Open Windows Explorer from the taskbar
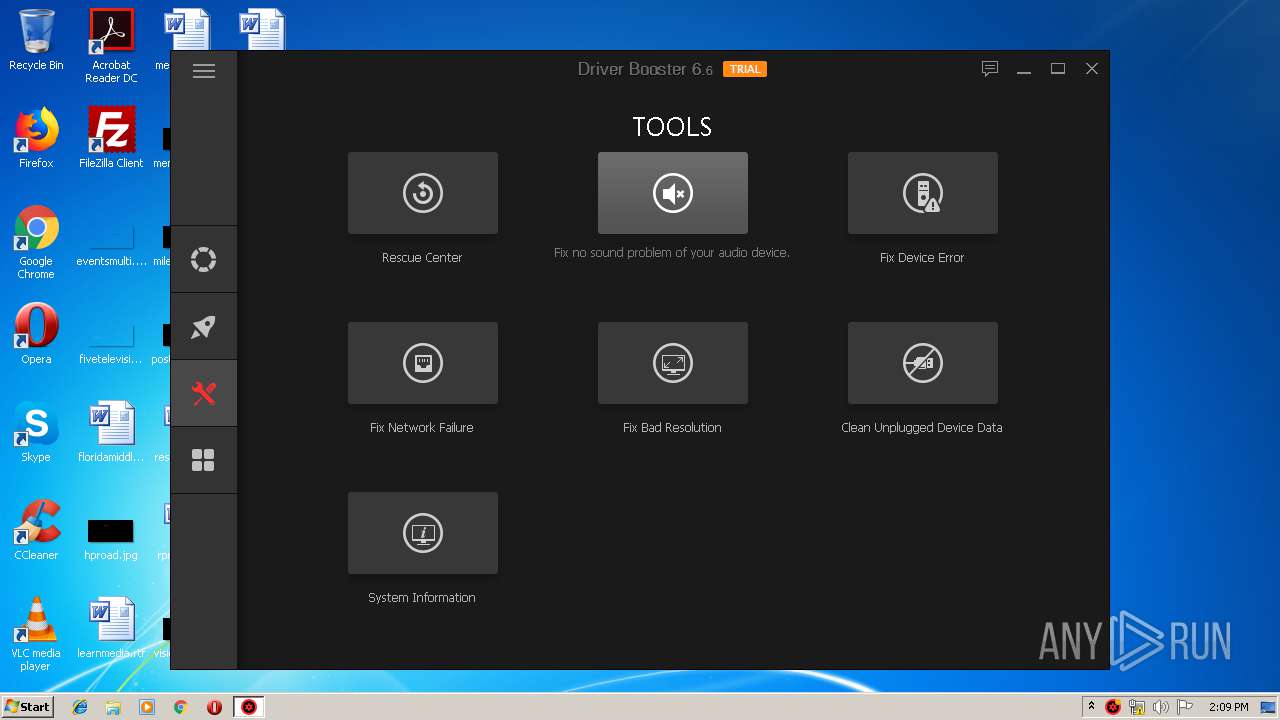 (113, 707)
